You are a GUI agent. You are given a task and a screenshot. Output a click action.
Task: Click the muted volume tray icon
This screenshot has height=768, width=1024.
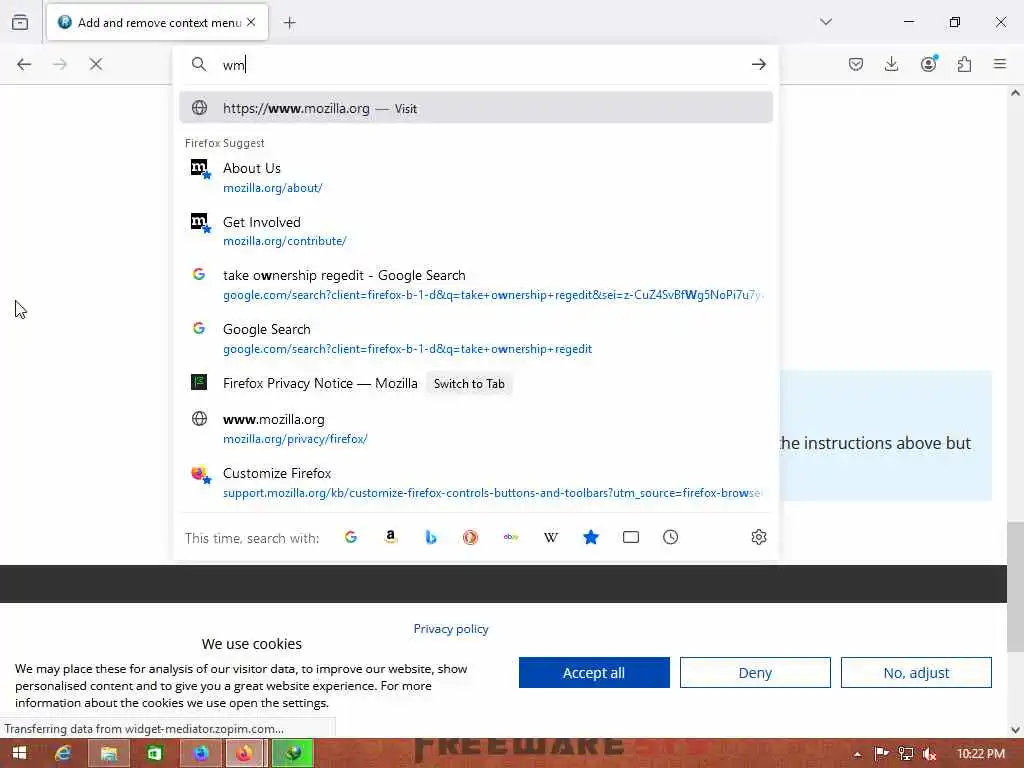click(929, 754)
